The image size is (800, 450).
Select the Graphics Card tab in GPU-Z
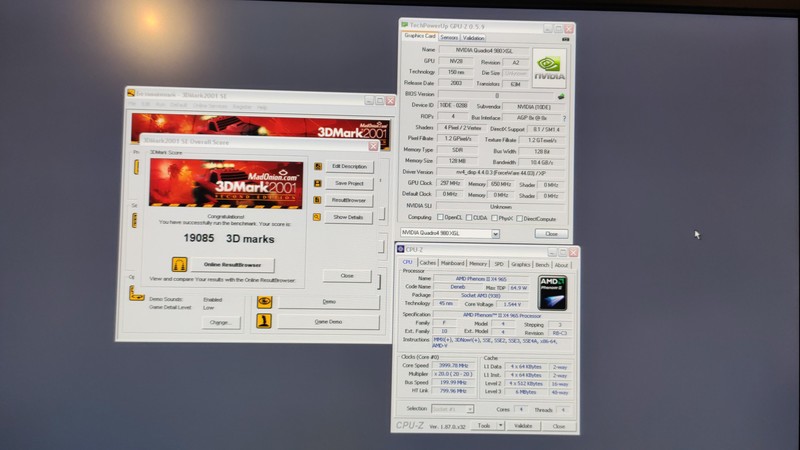419,36
